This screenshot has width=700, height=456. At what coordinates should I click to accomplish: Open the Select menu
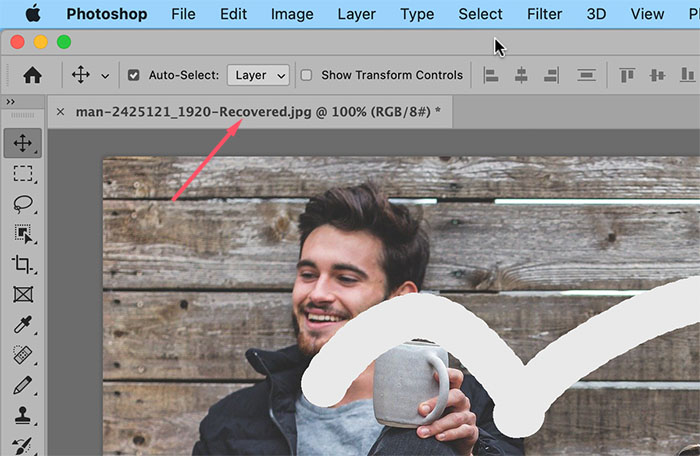[x=480, y=14]
